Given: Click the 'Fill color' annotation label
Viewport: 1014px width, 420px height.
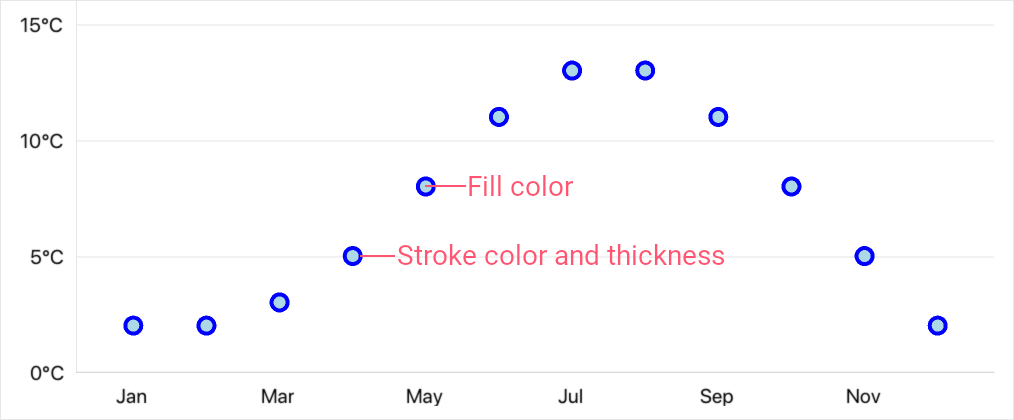Looking at the screenshot, I should pyautogui.click(x=520, y=187).
